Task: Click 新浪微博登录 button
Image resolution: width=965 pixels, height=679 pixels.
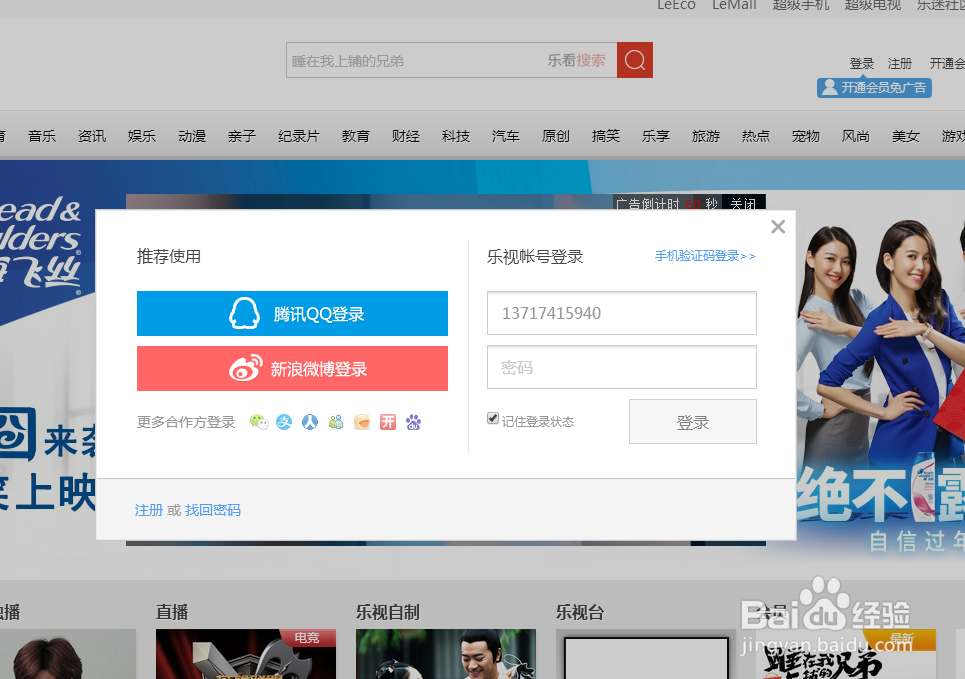Action: [292, 369]
